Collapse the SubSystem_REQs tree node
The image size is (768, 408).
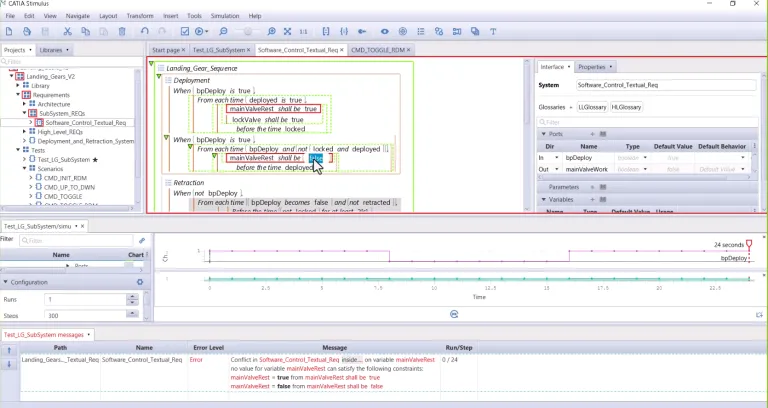[24, 113]
